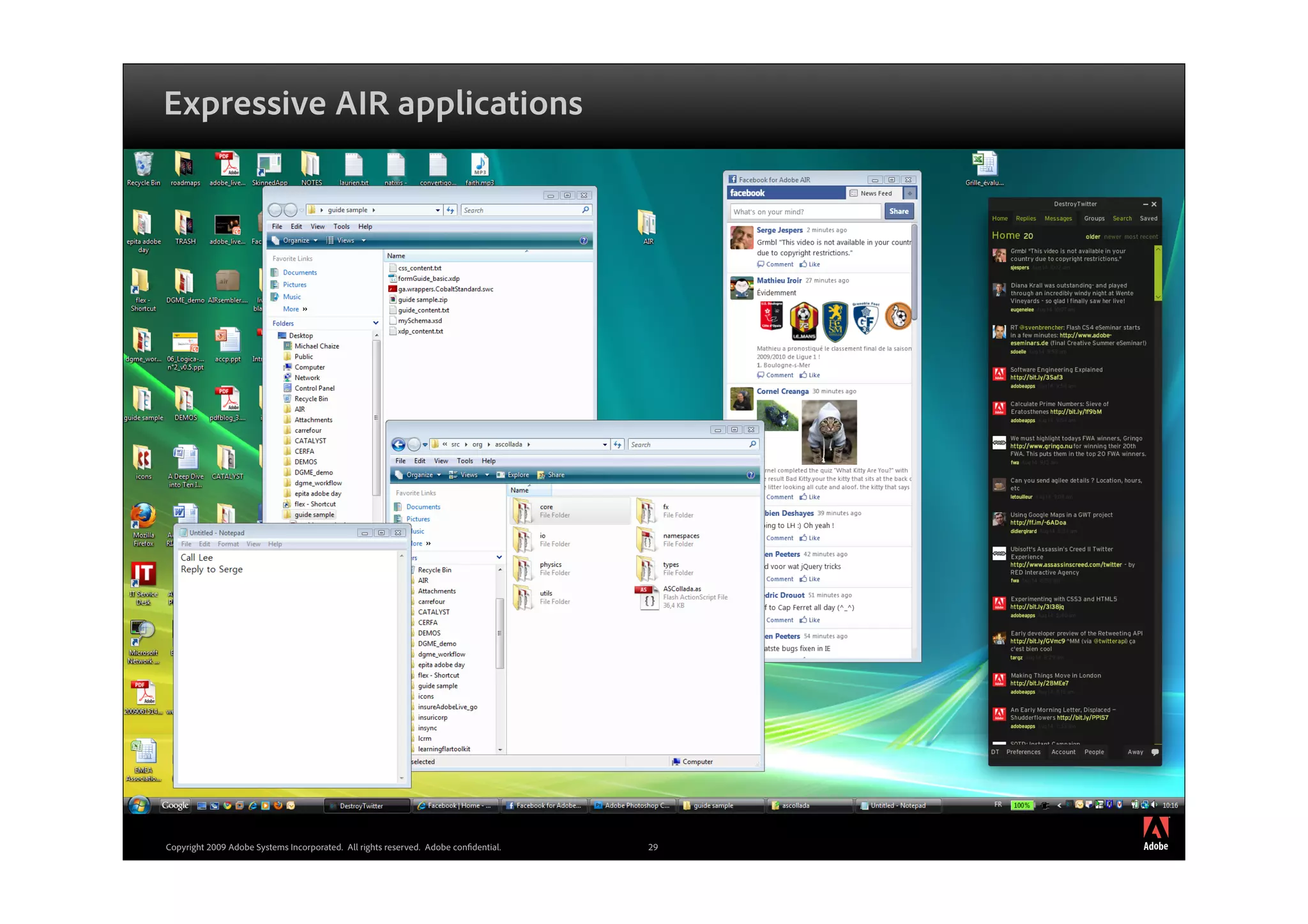Select CATALYST in ascollada folder tree
Screen dimensions: 1308x924
pyautogui.click(x=434, y=612)
